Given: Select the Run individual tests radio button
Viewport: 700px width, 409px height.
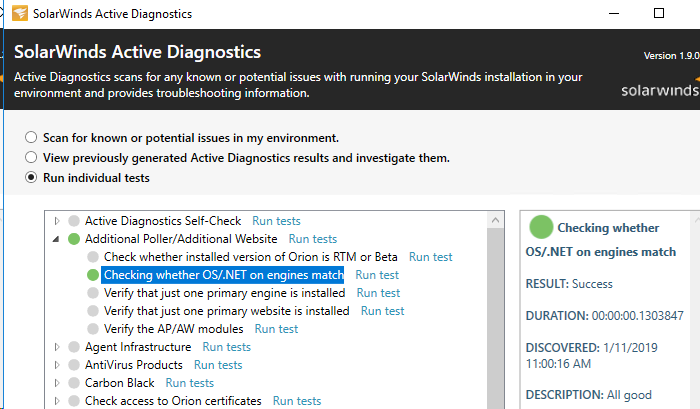Looking at the screenshot, I should pyautogui.click(x=32, y=178).
